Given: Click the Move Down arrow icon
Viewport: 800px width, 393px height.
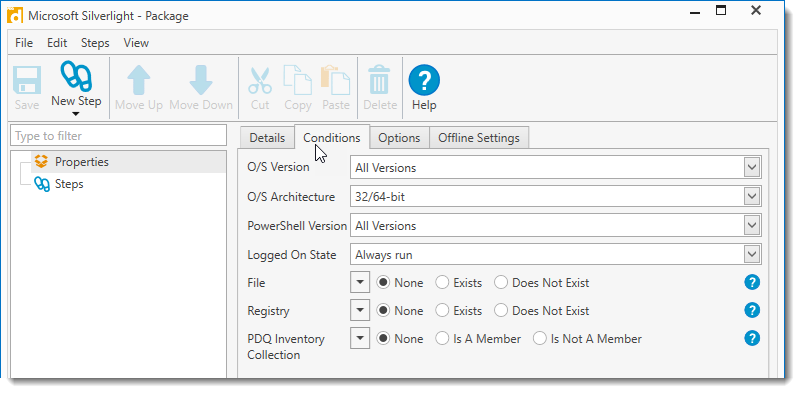Looking at the screenshot, I should pyautogui.click(x=201, y=80).
